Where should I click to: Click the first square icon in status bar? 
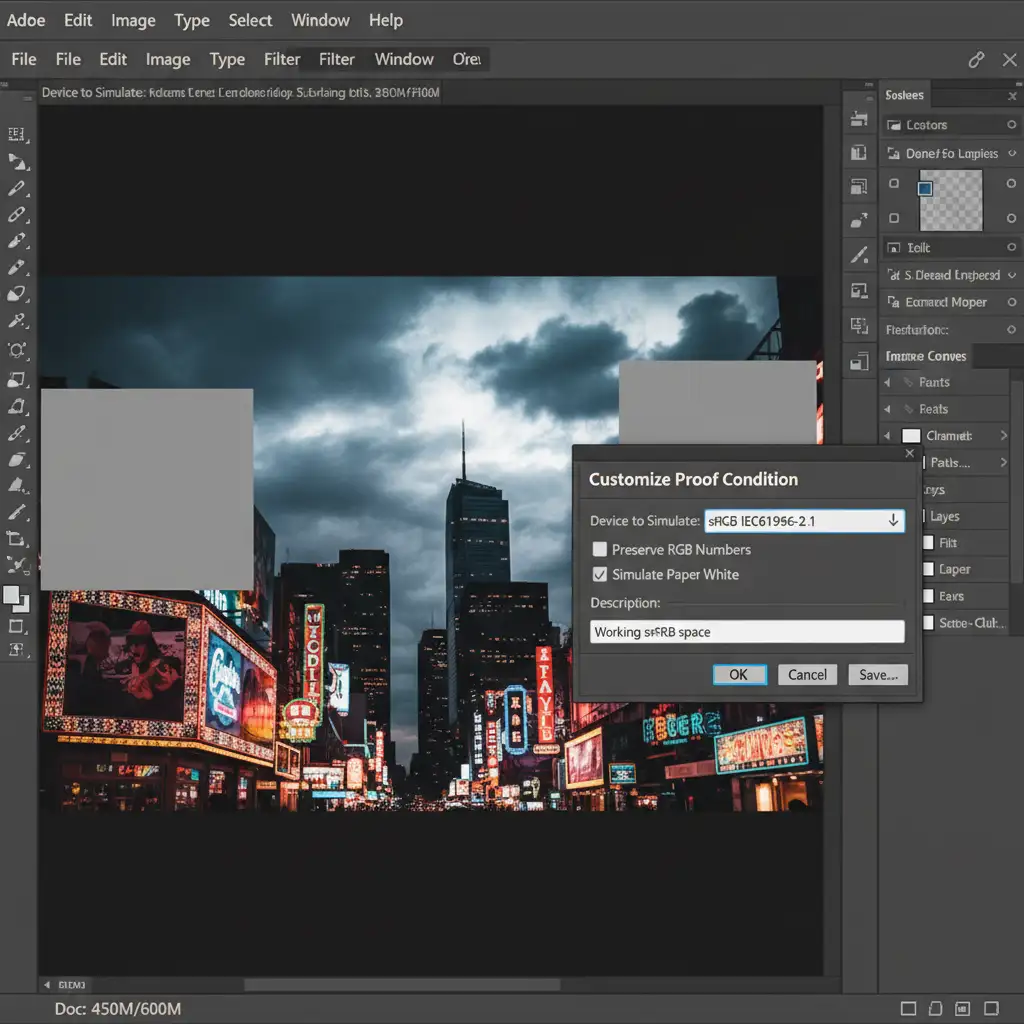pos(908,1008)
